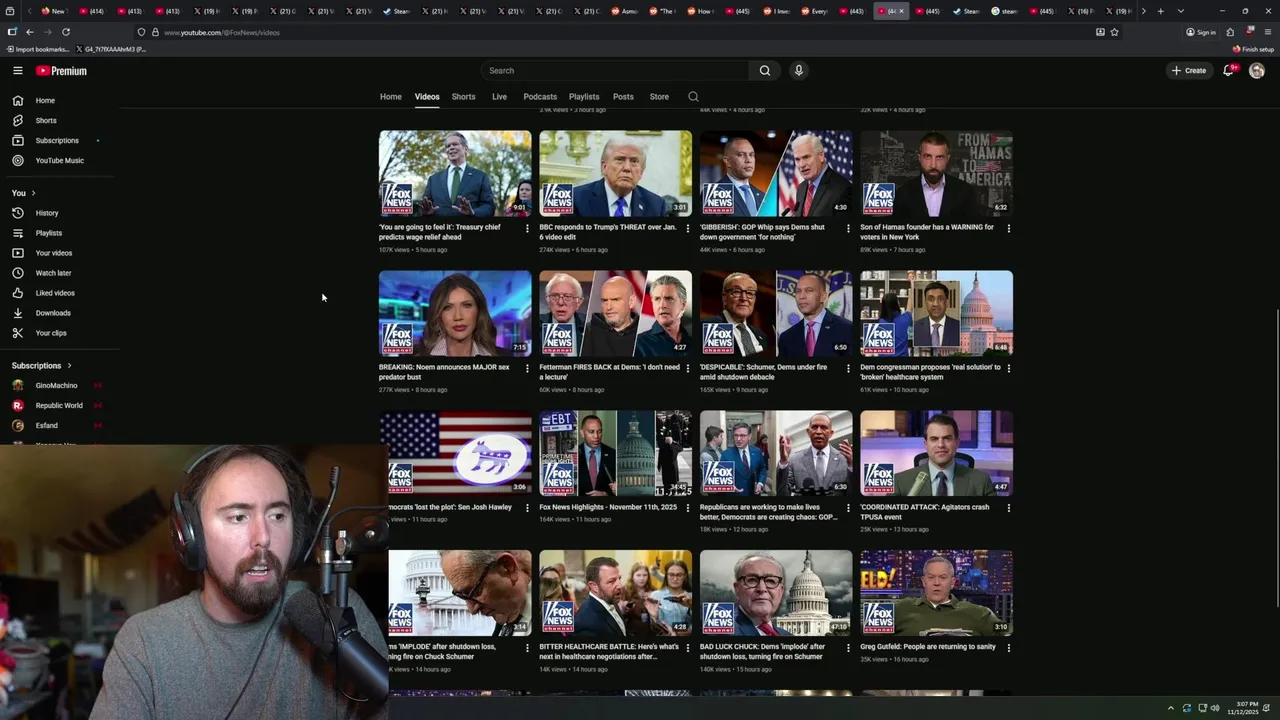Open Fox News Highlights November 11th title

click(x=608, y=507)
